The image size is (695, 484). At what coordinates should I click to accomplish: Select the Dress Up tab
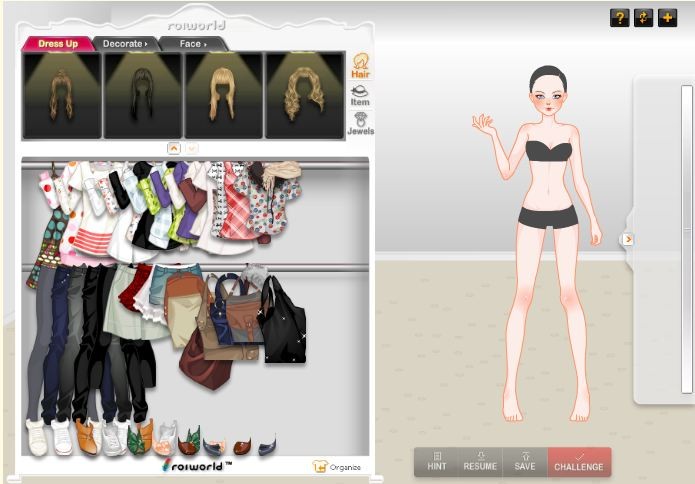[x=58, y=44]
